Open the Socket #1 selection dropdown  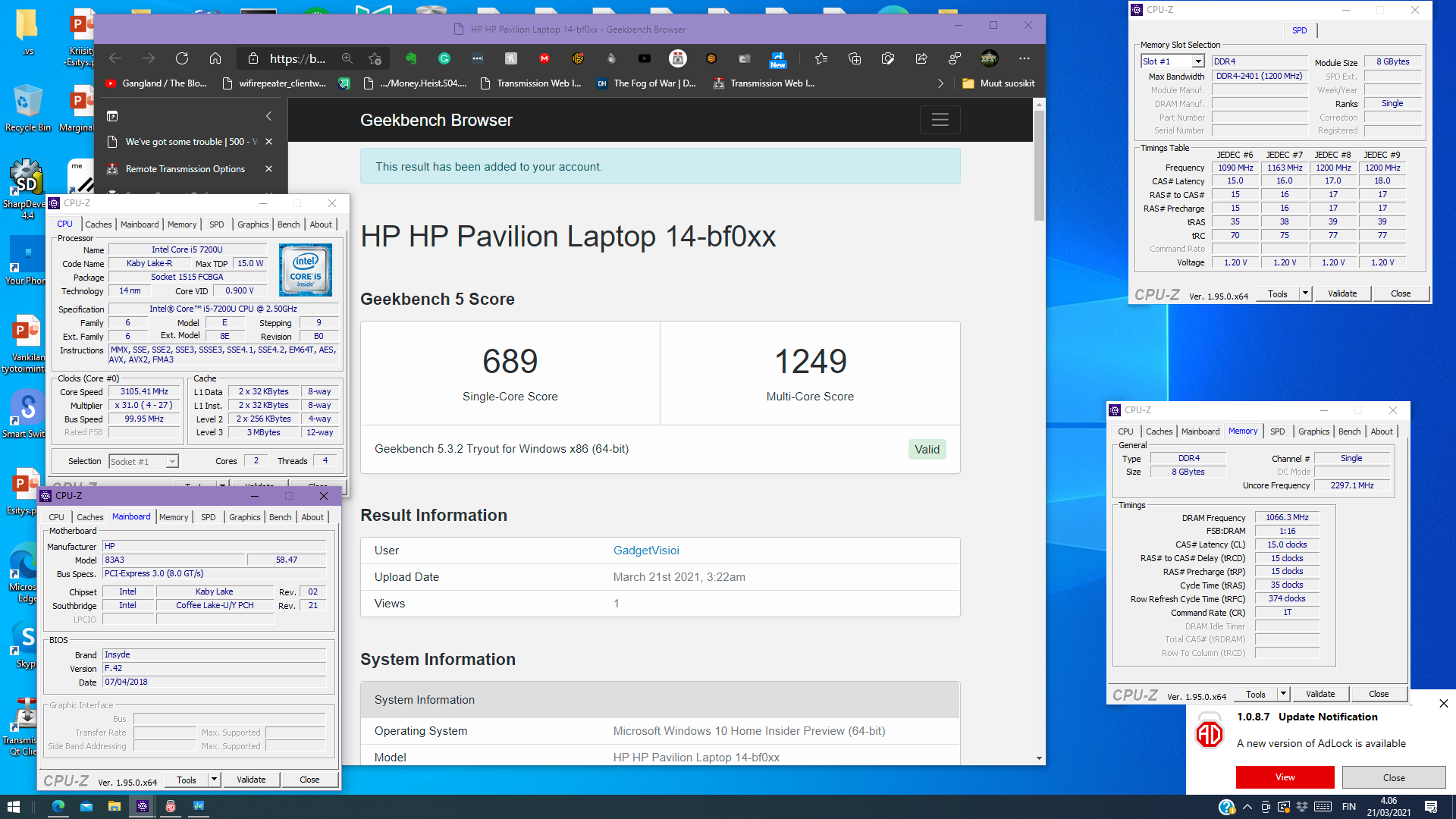tap(143, 461)
